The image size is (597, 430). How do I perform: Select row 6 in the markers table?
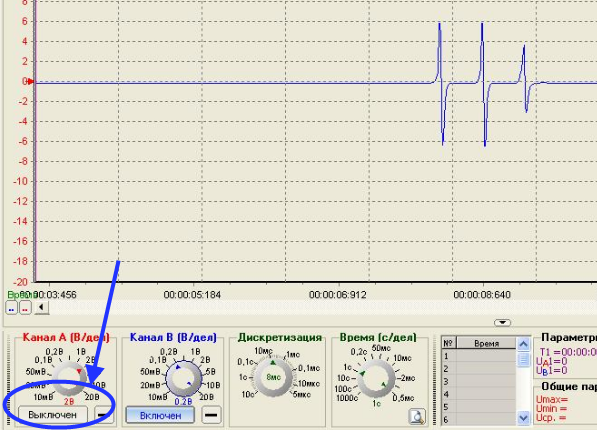(x=479, y=419)
